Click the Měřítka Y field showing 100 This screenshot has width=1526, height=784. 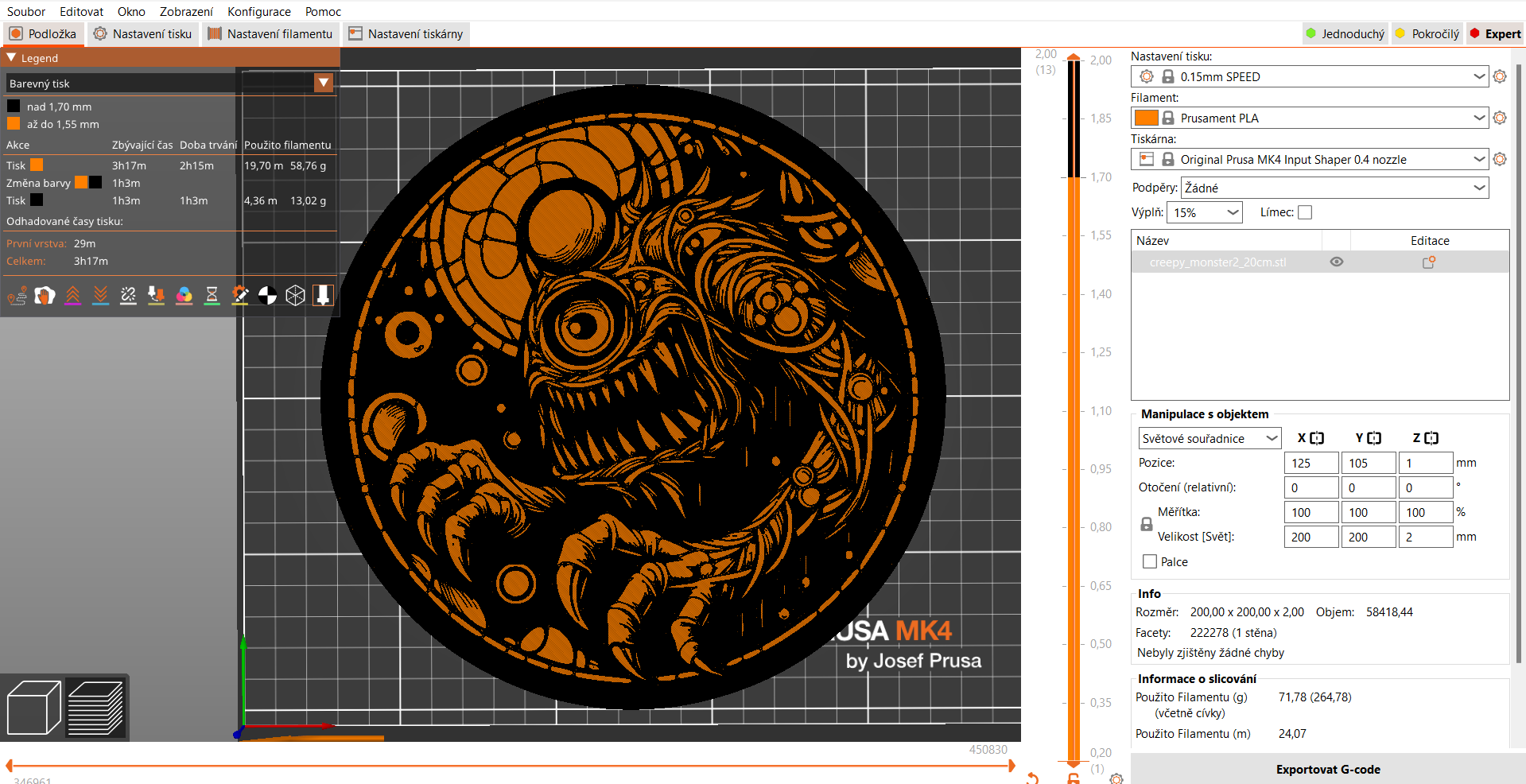[x=1369, y=512]
